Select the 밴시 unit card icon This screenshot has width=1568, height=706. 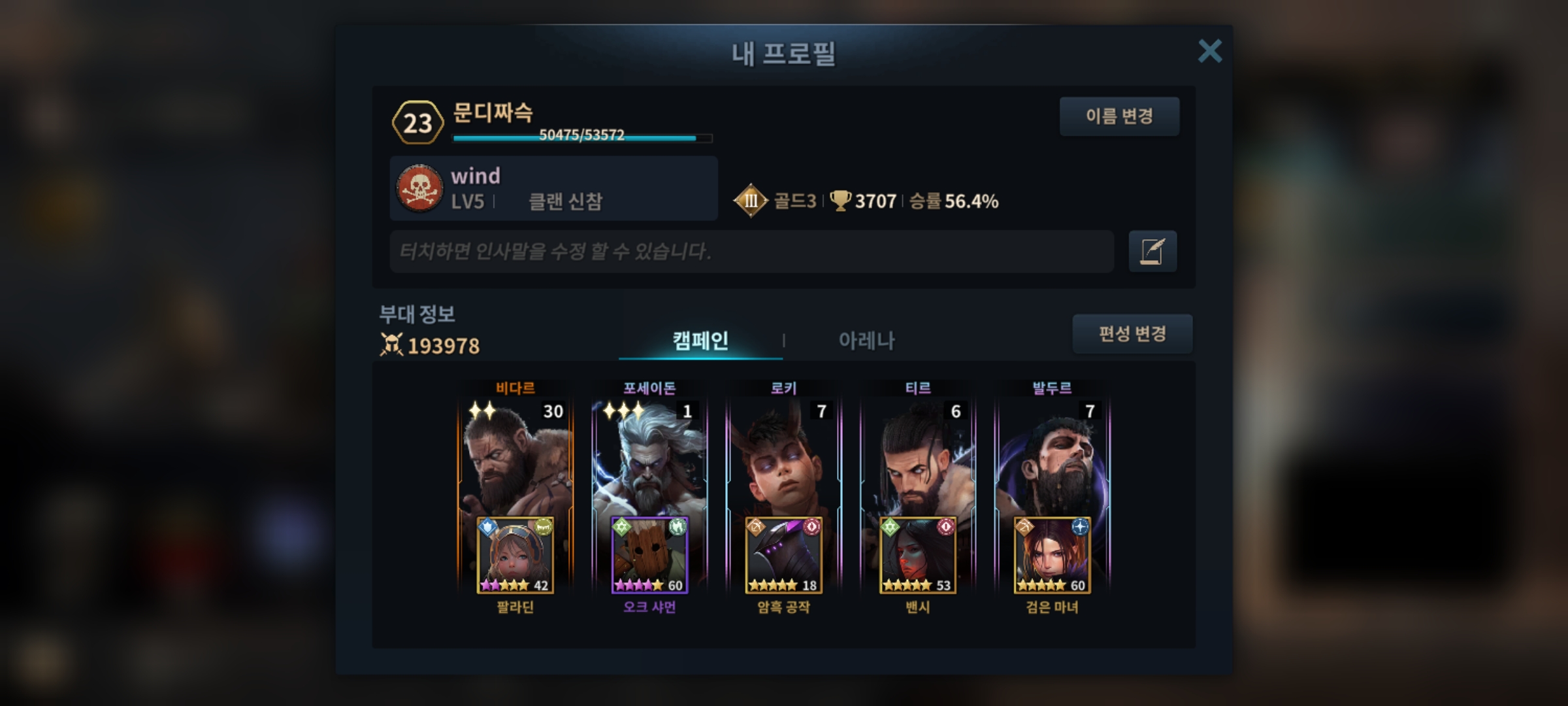click(x=918, y=555)
